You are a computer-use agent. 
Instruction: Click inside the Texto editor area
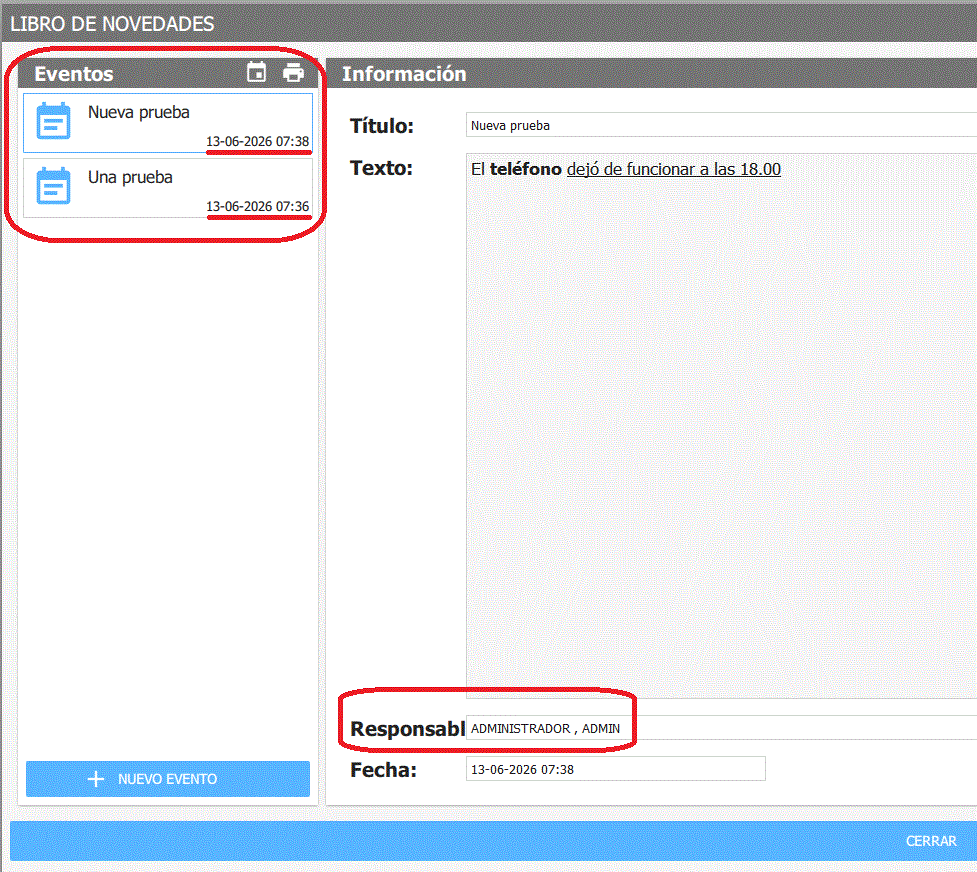tap(721, 426)
